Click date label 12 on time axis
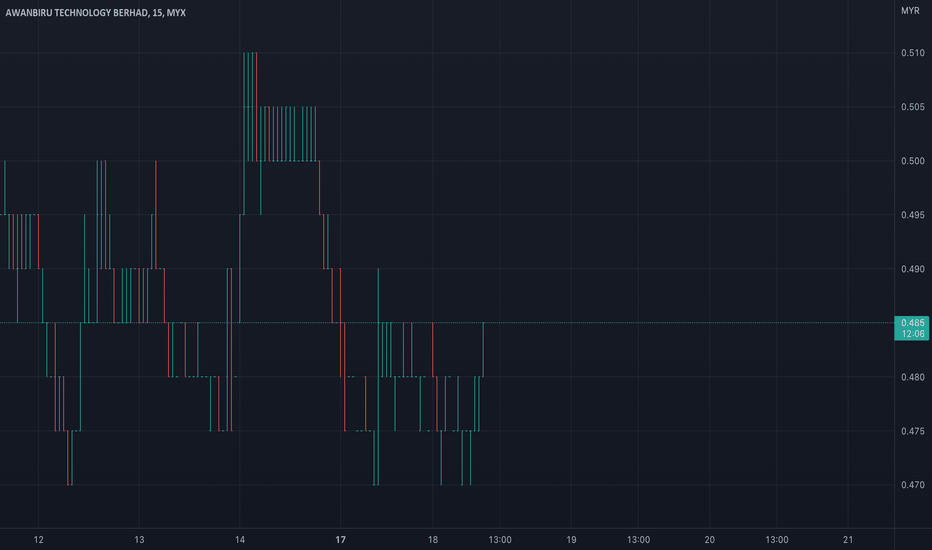This screenshot has width=932, height=550. [39, 540]
